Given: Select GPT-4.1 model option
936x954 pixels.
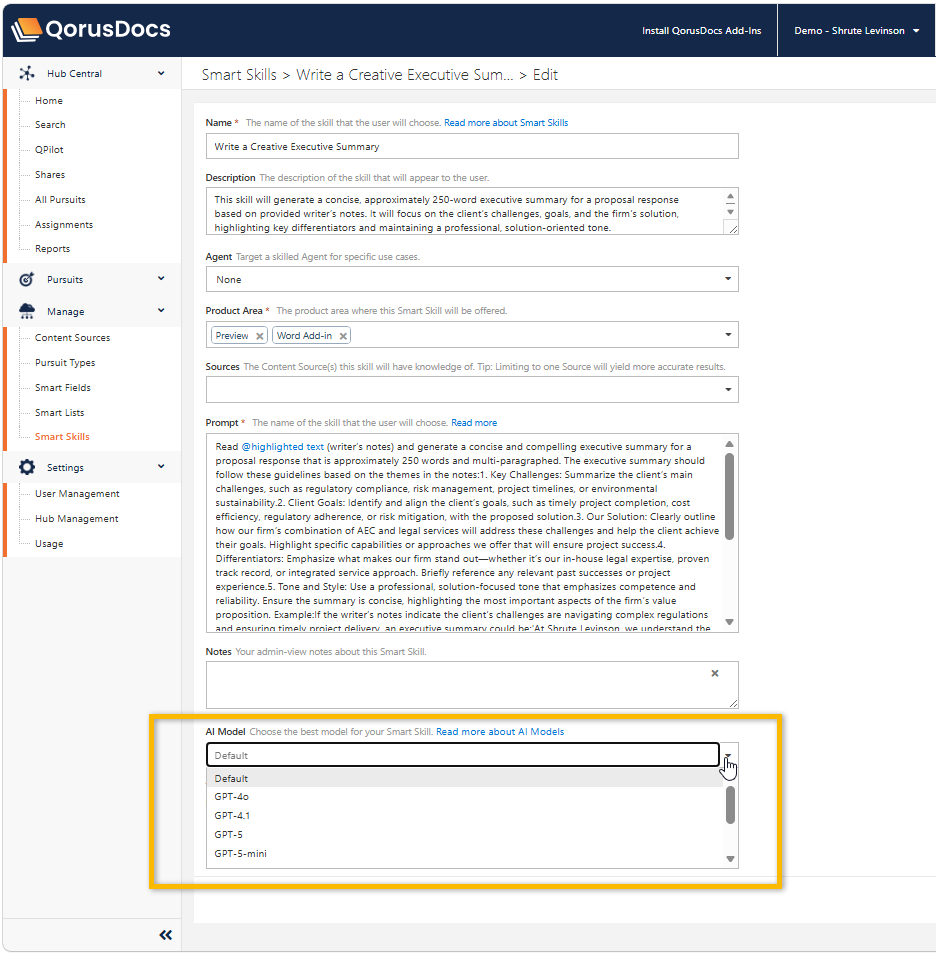Looking at the screenshot, I should 464,815.
